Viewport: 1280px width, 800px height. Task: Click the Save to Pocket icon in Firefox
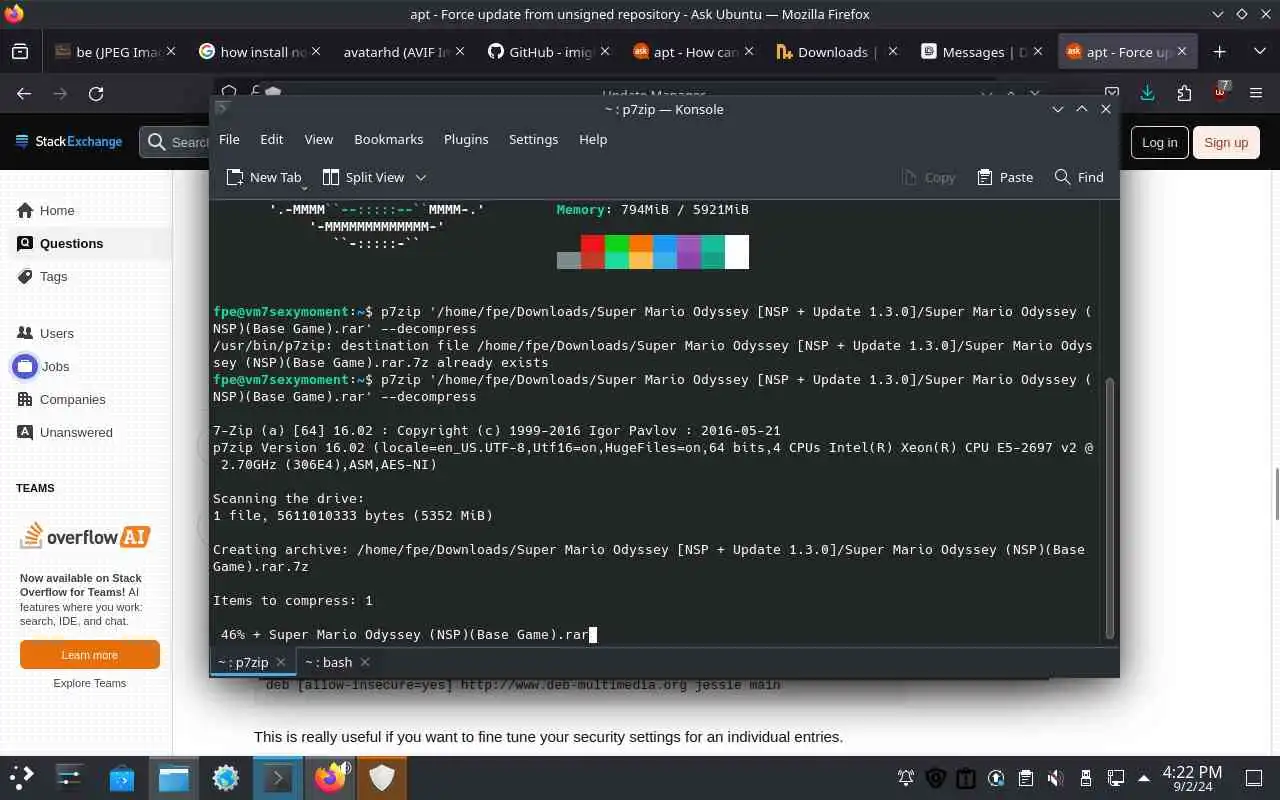[x=1111, y=93]
